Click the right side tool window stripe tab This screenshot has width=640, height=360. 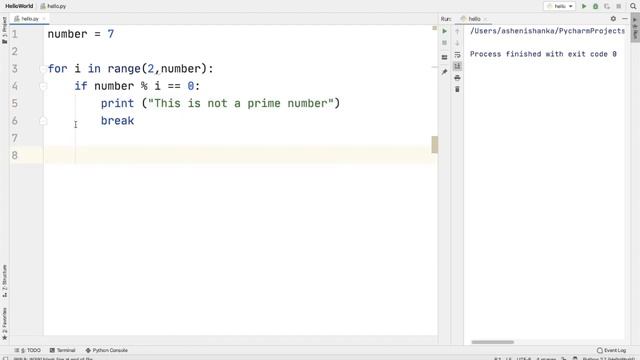click(635, 28)
